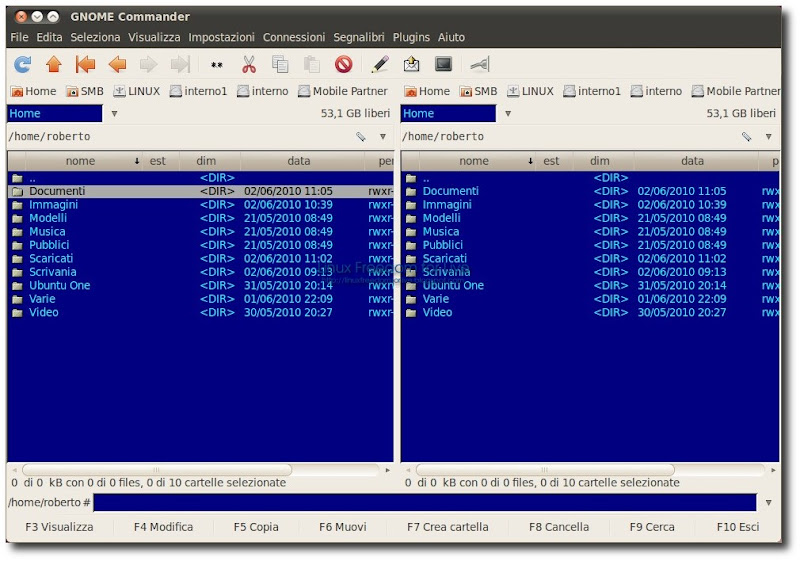Image resolution: width=800 pixels, height=561 pixels.
Task: Click F4 Modifica button
Action: pyautogui.click(x=163, y=527)
